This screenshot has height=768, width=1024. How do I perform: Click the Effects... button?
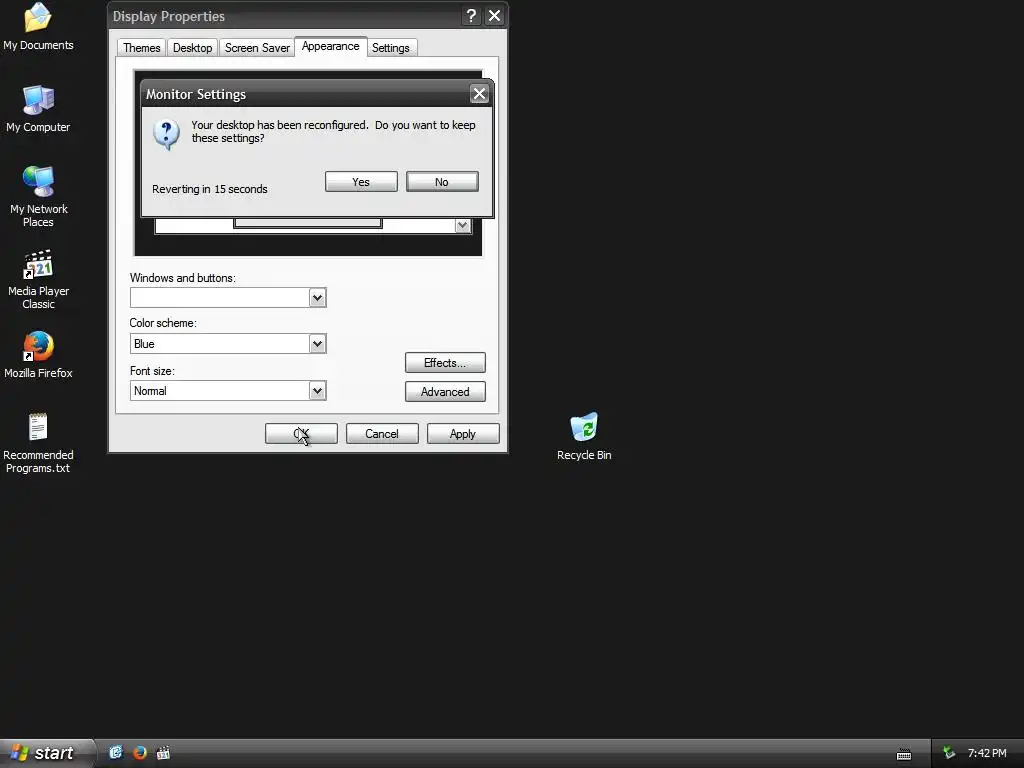pos(445,362)
